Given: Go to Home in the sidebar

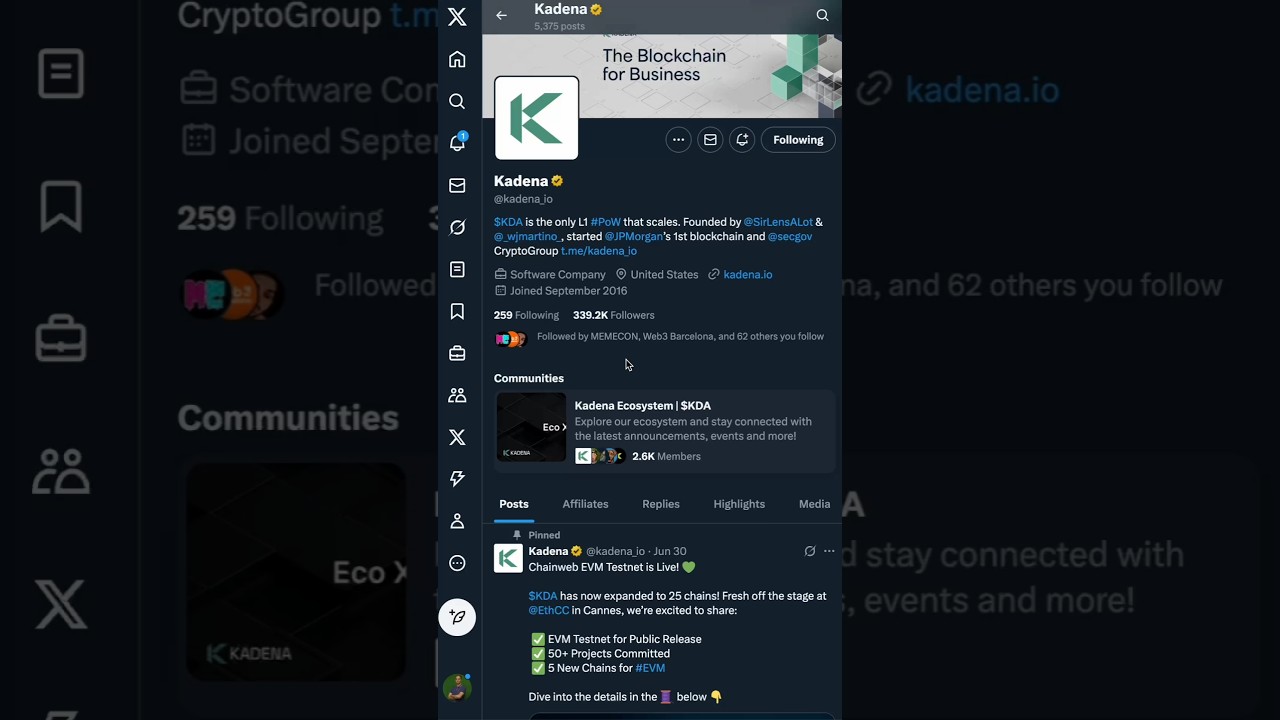Looking at the screenshot, I should tap(457, 60).
